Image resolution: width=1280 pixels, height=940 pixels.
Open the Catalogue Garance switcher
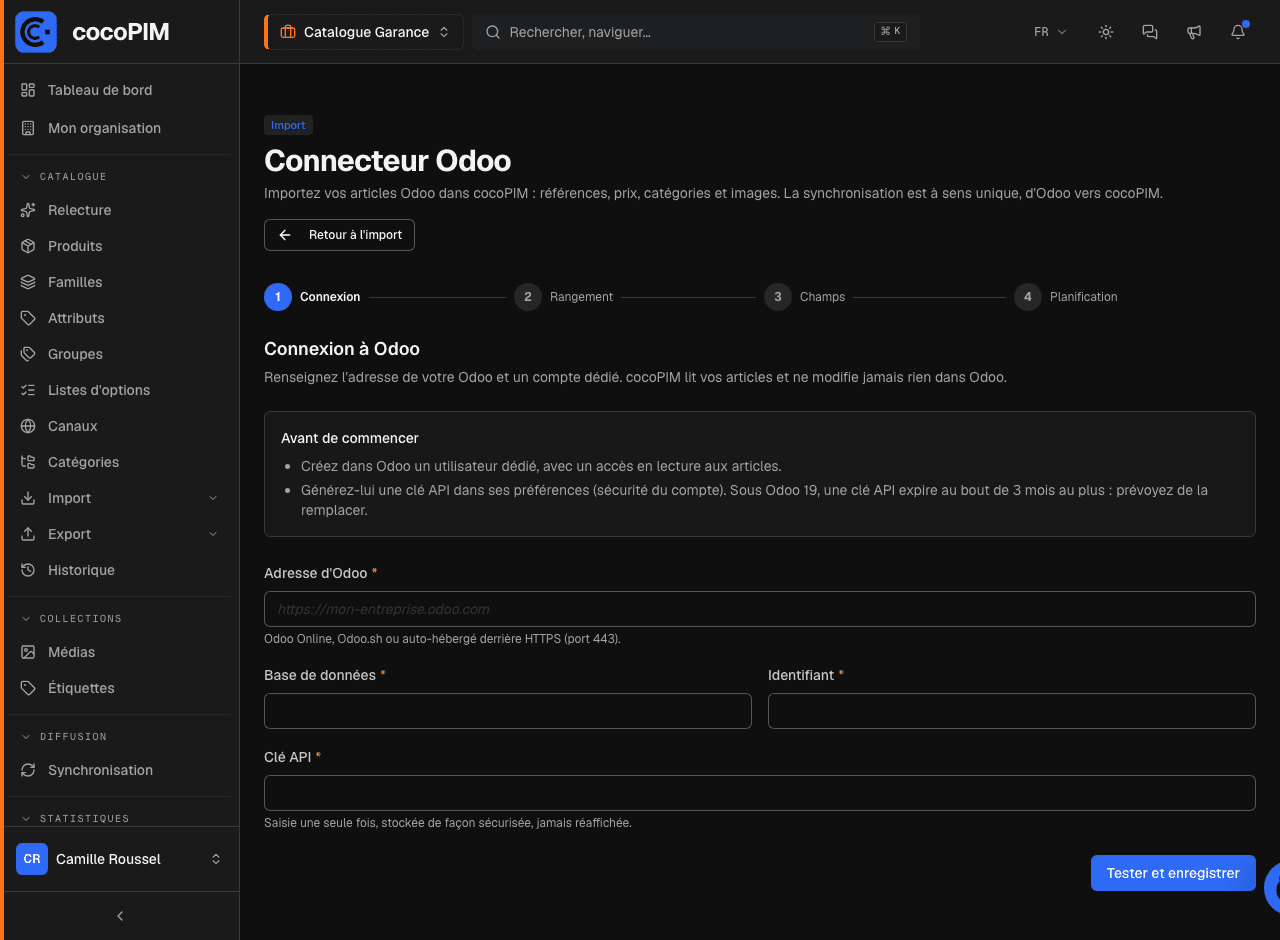pyautogui.click(x=364, y=32)
